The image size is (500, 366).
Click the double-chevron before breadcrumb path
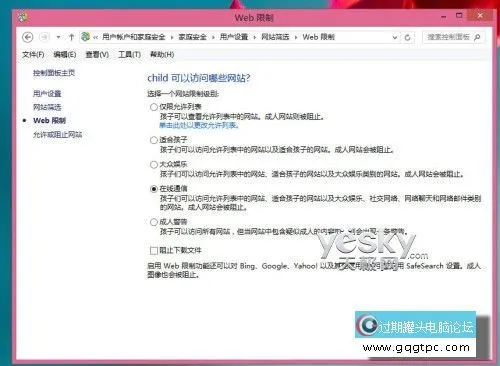point(96,37)
